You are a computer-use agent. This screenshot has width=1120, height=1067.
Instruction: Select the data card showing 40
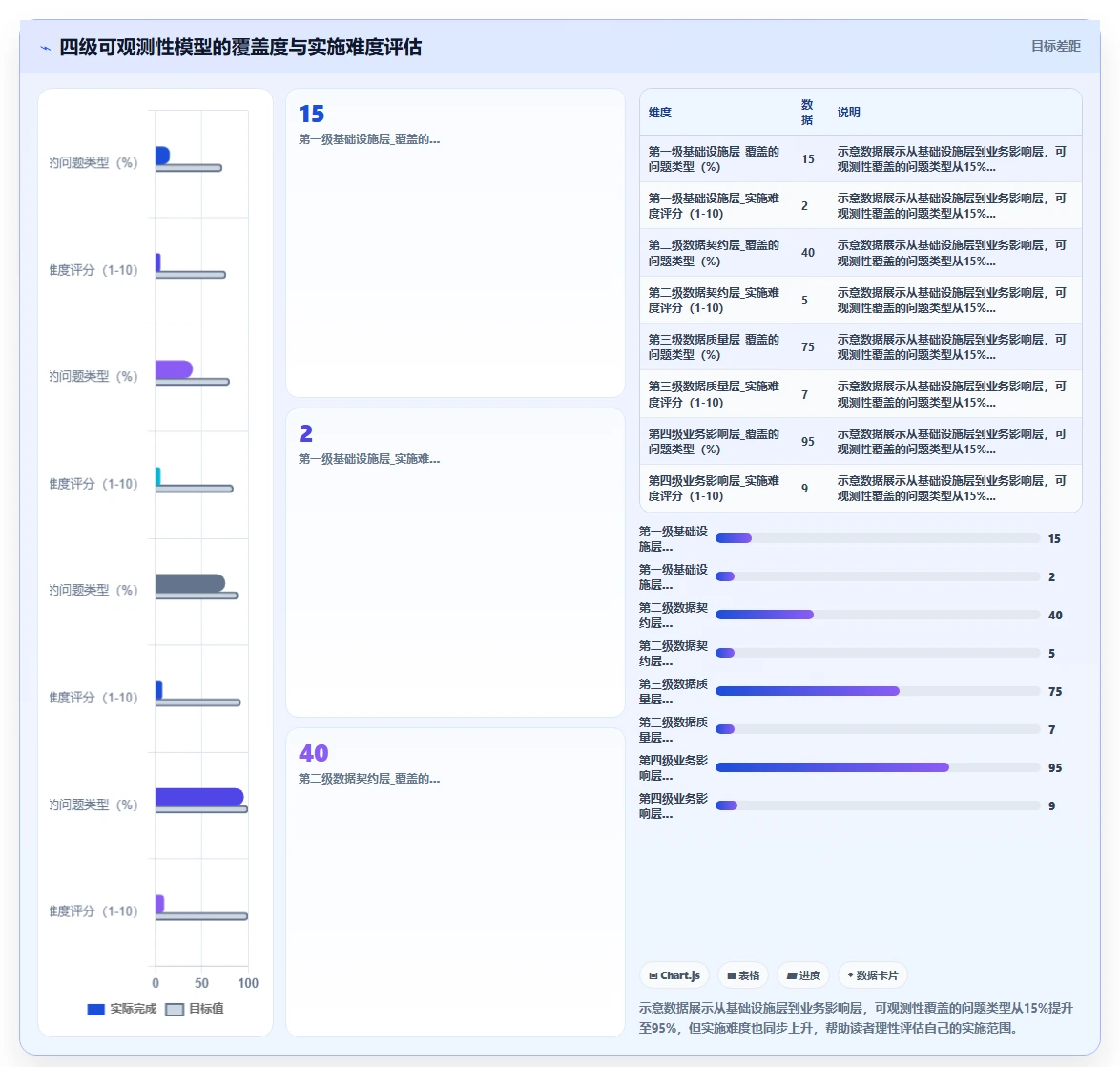(455, 882)
